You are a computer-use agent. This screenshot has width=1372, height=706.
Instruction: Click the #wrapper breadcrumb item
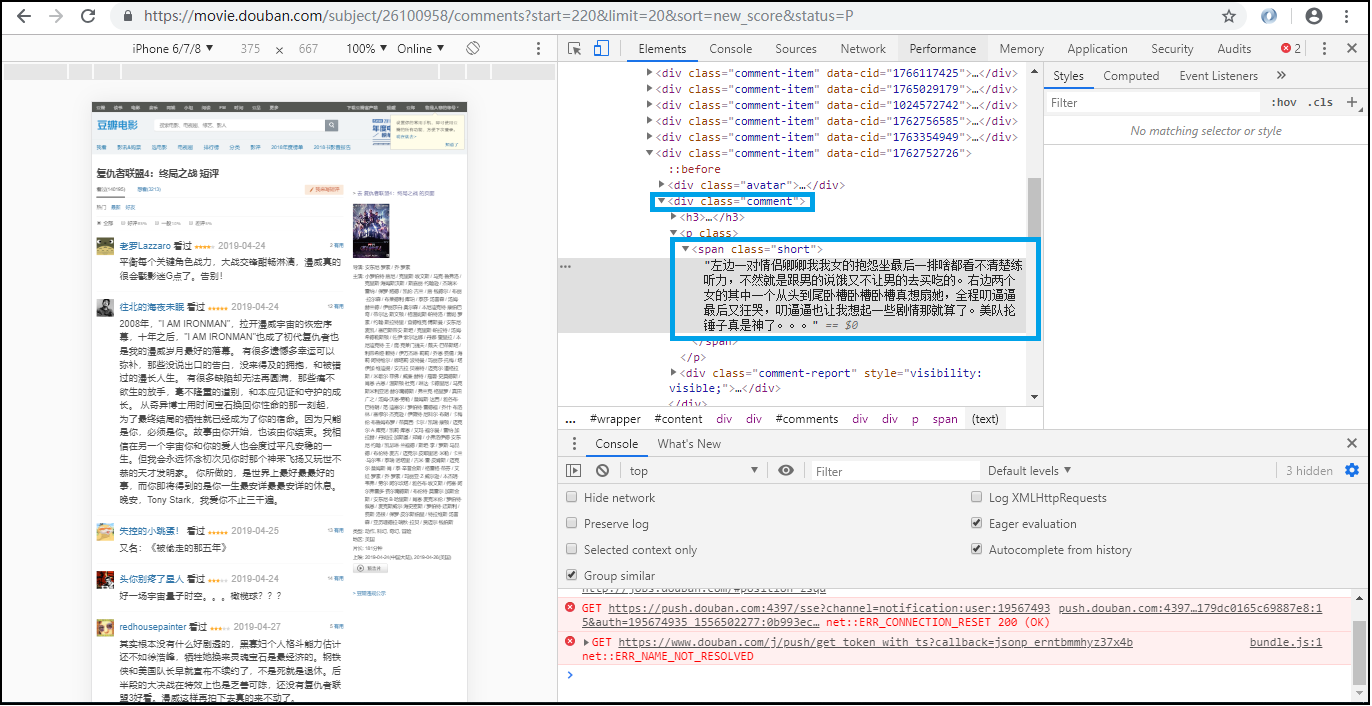click(615, 419)
